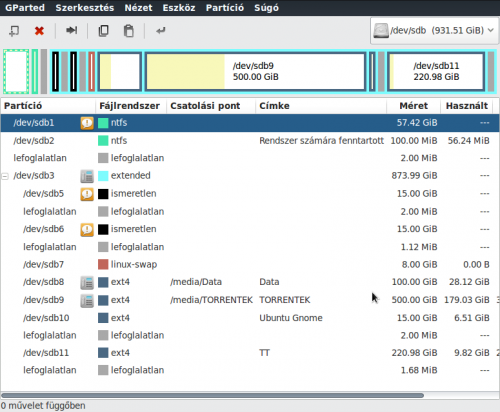This screenshot has height=412, width=500.
Task: Click the 'ismeretlen' filesystem of /dev/sdb5
Action: coord(133,194)
